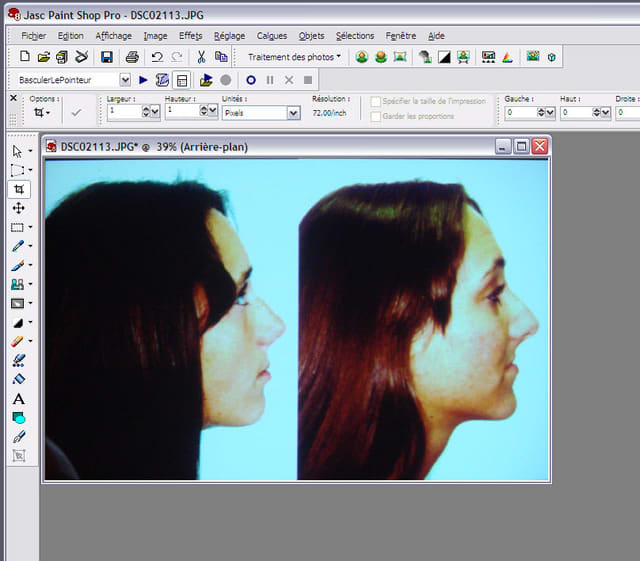The width and height of the screenshot is (640, 561).
Task: Click the Cut scissors icon
Action: (x=201, y=57)
